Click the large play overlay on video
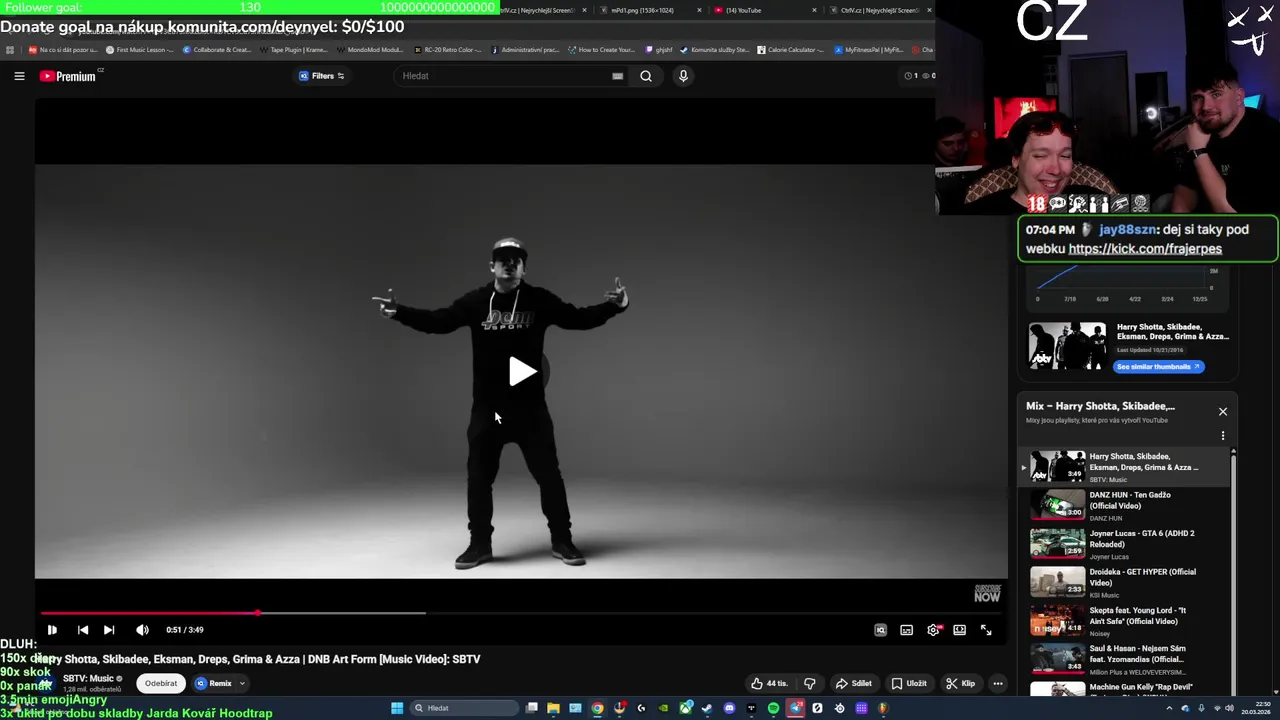The height and width of the screenshot is (720, 1280). [x=522, y=372]
